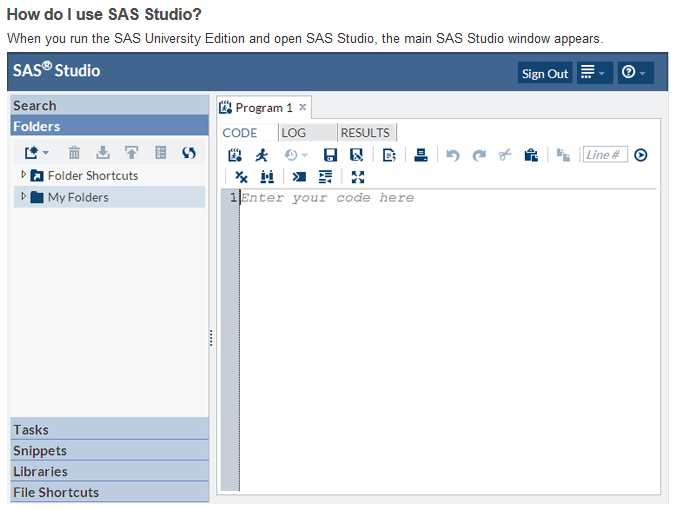676x510 pixels.
Task: Click the Format code indent icon
Action: pos(325,177)
